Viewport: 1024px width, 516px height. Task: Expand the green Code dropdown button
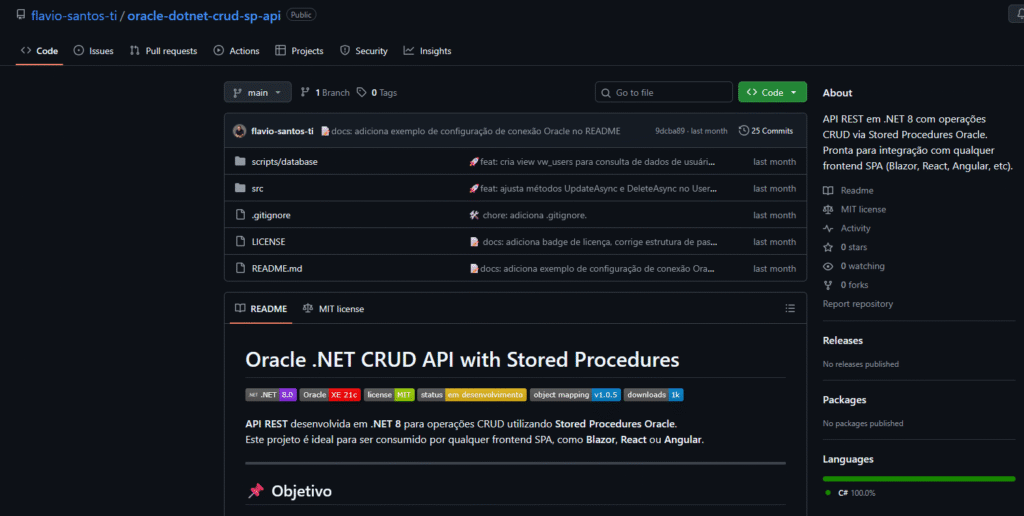click(772, 93)
